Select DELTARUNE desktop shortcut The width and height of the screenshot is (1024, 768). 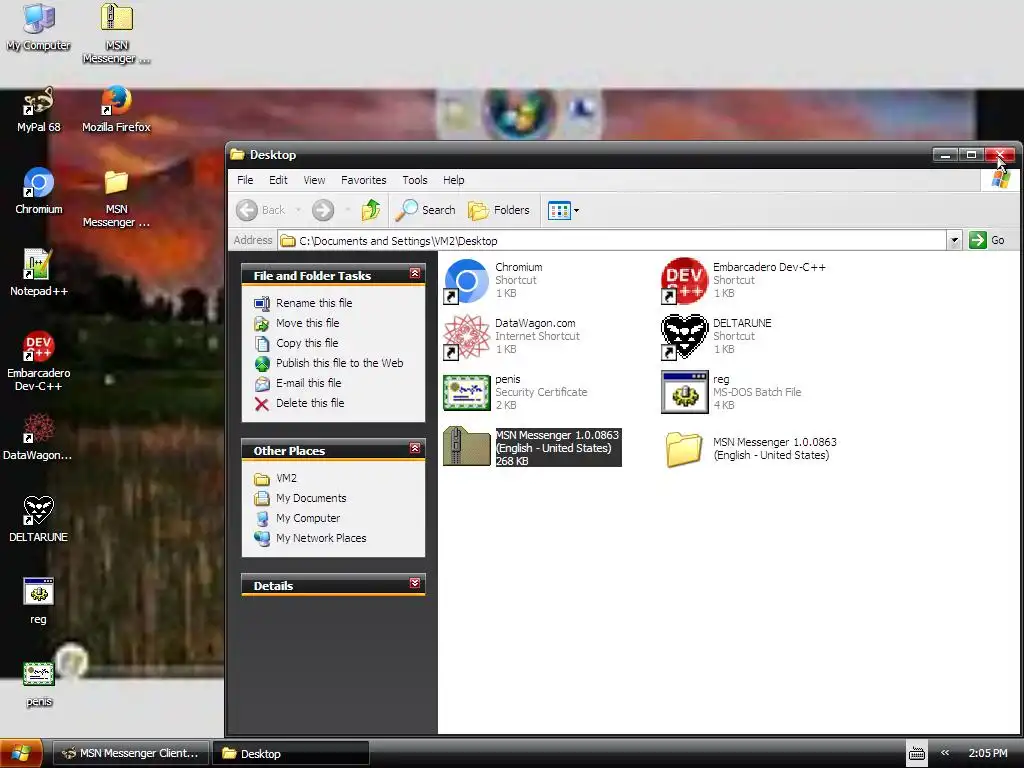pos(38,519)
